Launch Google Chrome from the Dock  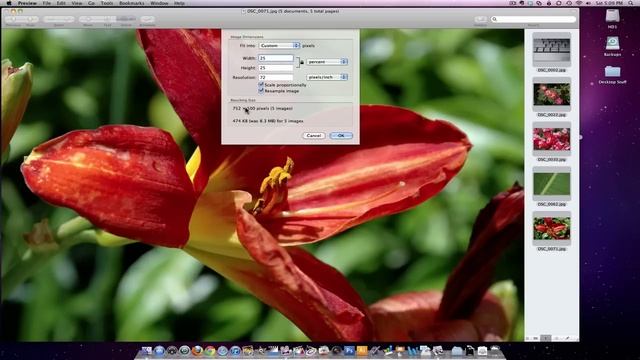coord(210,351)
